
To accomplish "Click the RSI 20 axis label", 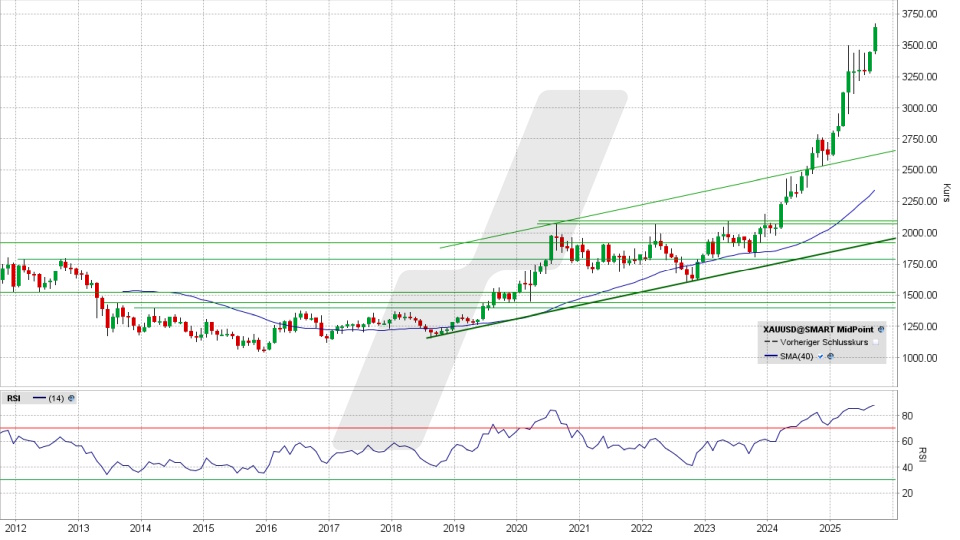I will click(908, 493).
